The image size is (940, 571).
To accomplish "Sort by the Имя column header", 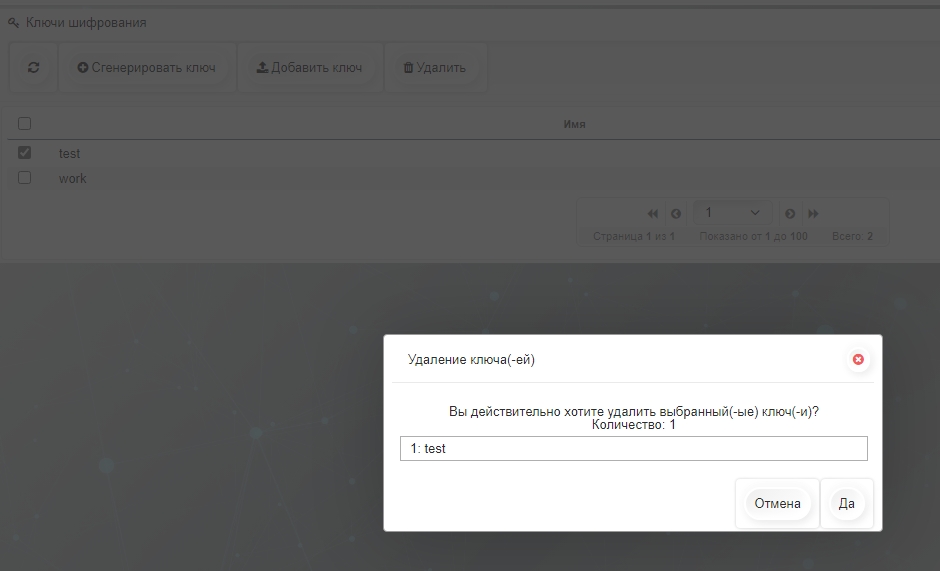I will tap(574, 124).
